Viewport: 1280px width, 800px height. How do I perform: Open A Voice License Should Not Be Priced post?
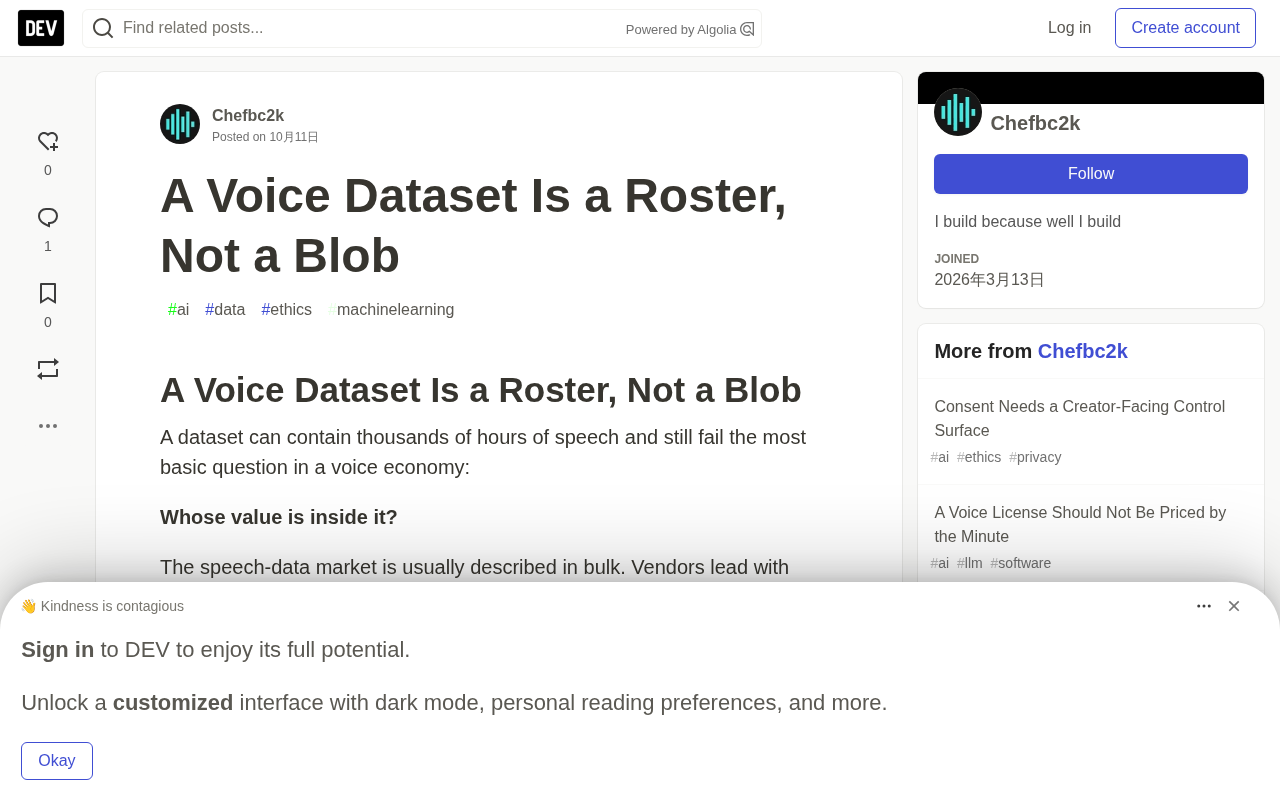click(x=1080, y=525)
